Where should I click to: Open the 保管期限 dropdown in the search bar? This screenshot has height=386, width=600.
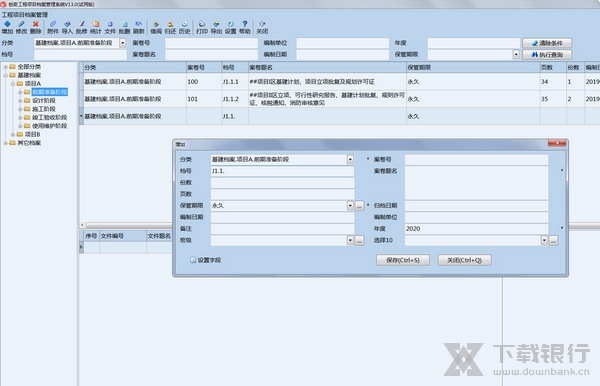click(x=516, y=55)
